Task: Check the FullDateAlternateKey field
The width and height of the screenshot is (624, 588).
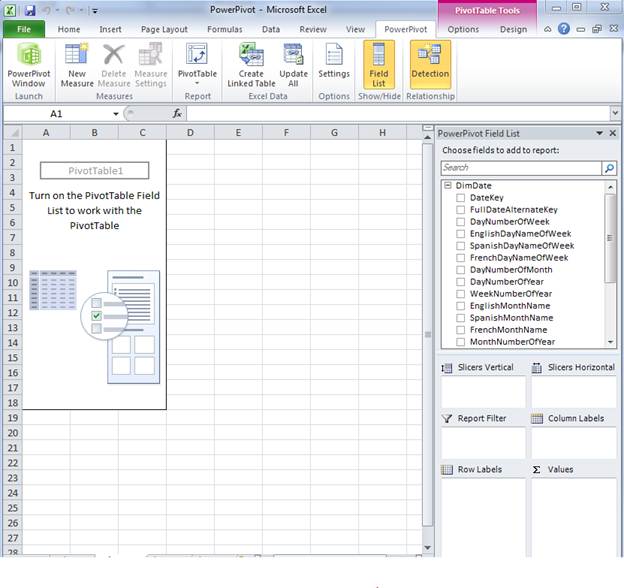Action: (x=460, y=210)
